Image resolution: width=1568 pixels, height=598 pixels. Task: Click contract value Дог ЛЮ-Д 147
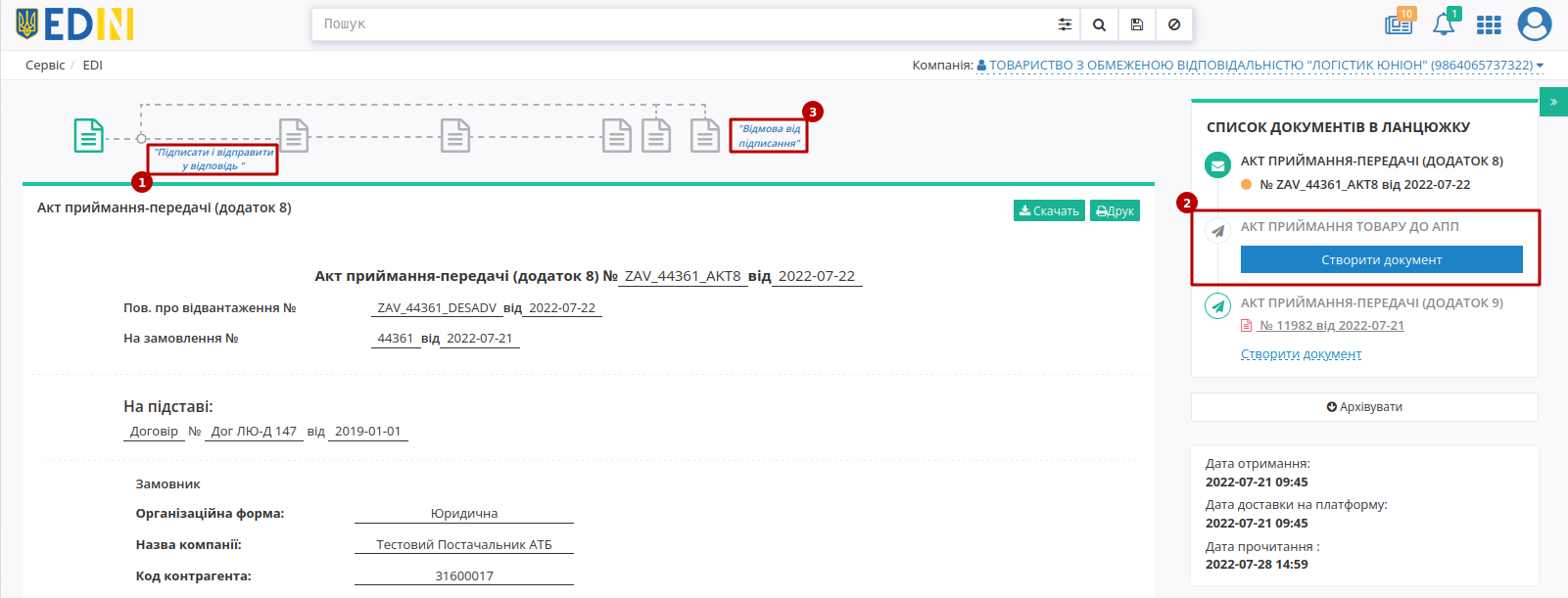coord(254,432)
